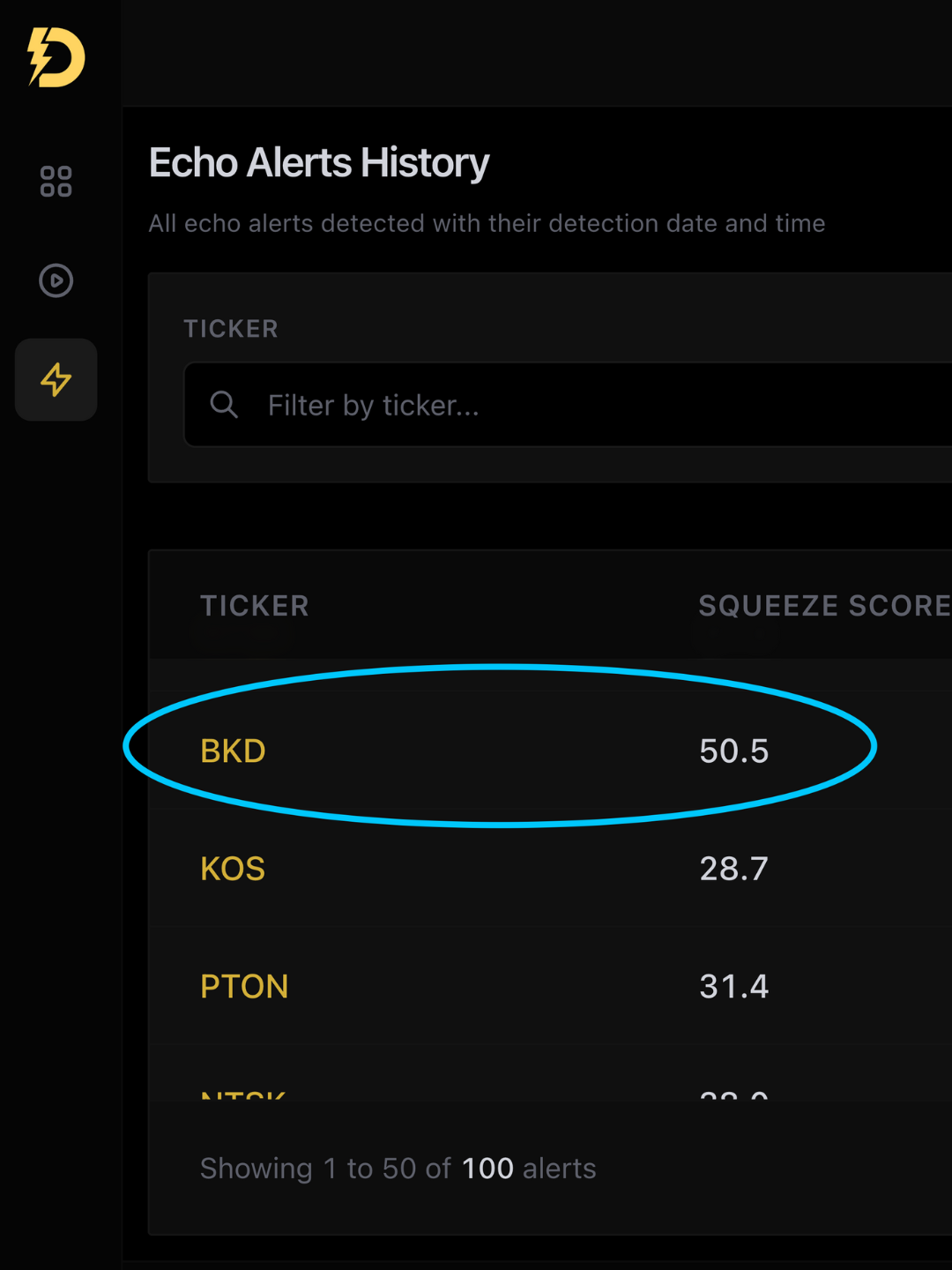Click the bold 100 alerts total count
Image resolution: width=952 pixels, height=1270 pixels.
coord(487,1169)
